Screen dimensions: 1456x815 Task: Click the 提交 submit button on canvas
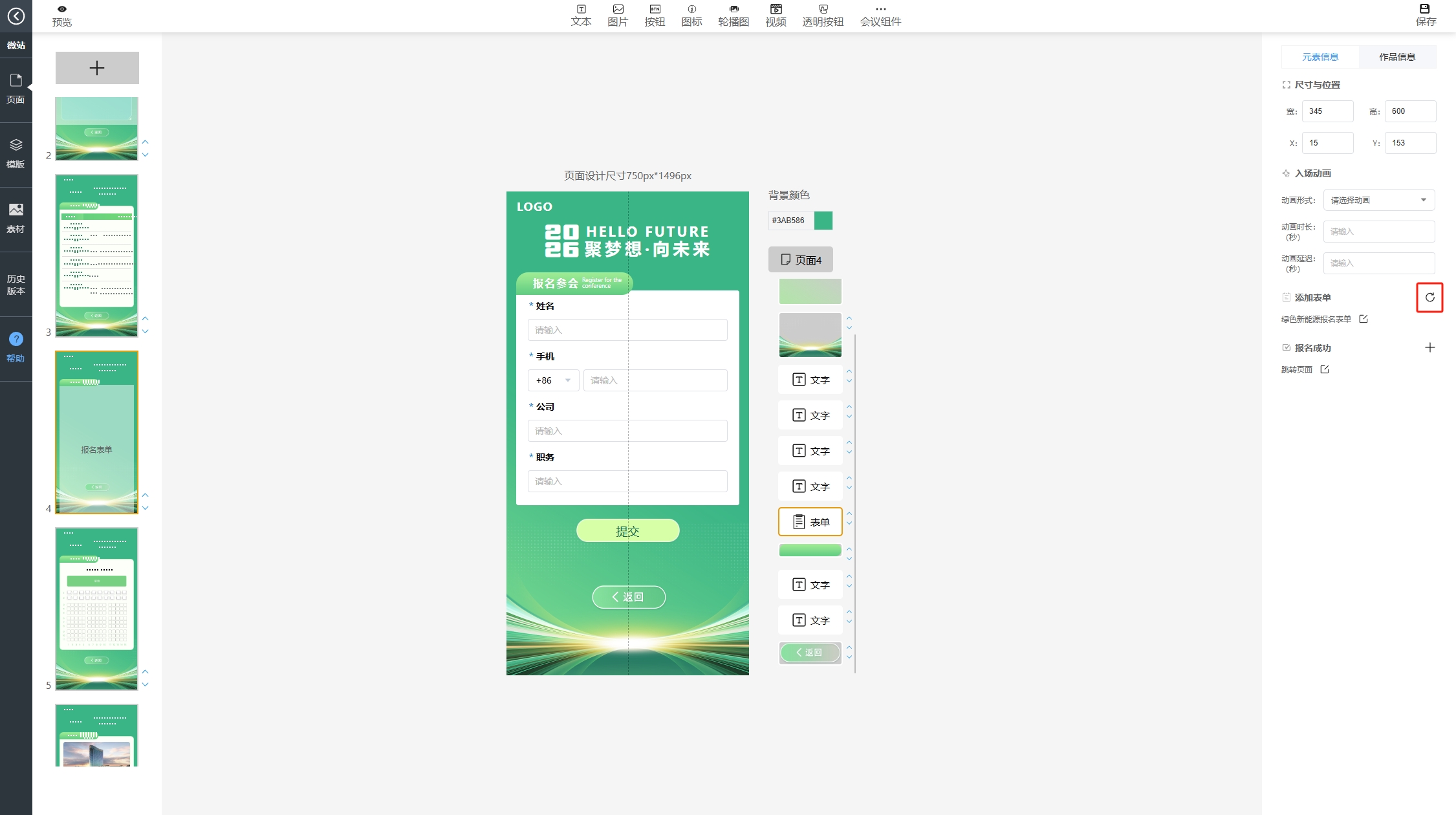tap(627, 530)
